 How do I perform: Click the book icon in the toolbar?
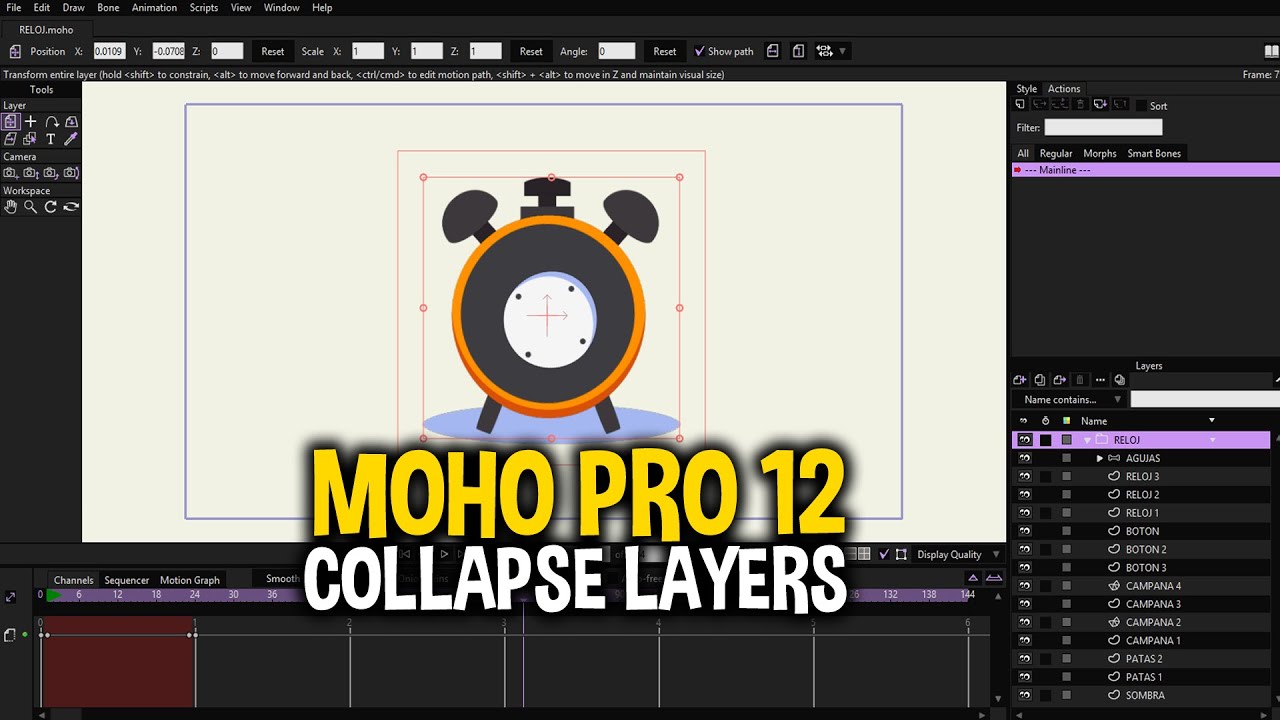1271,51
